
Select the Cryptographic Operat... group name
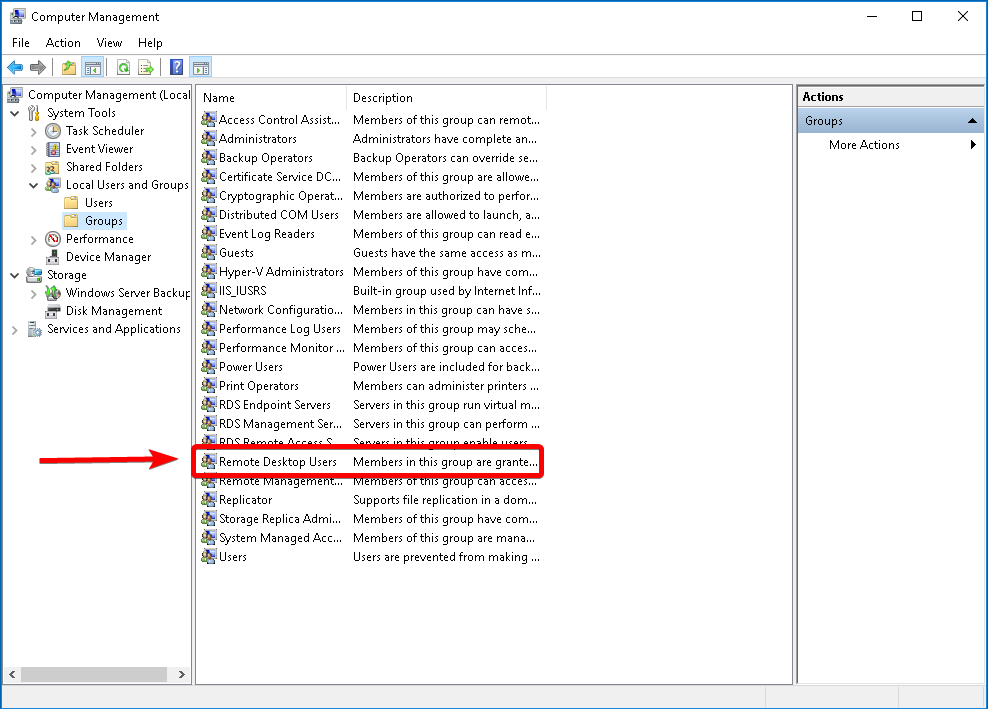point(281,196)
